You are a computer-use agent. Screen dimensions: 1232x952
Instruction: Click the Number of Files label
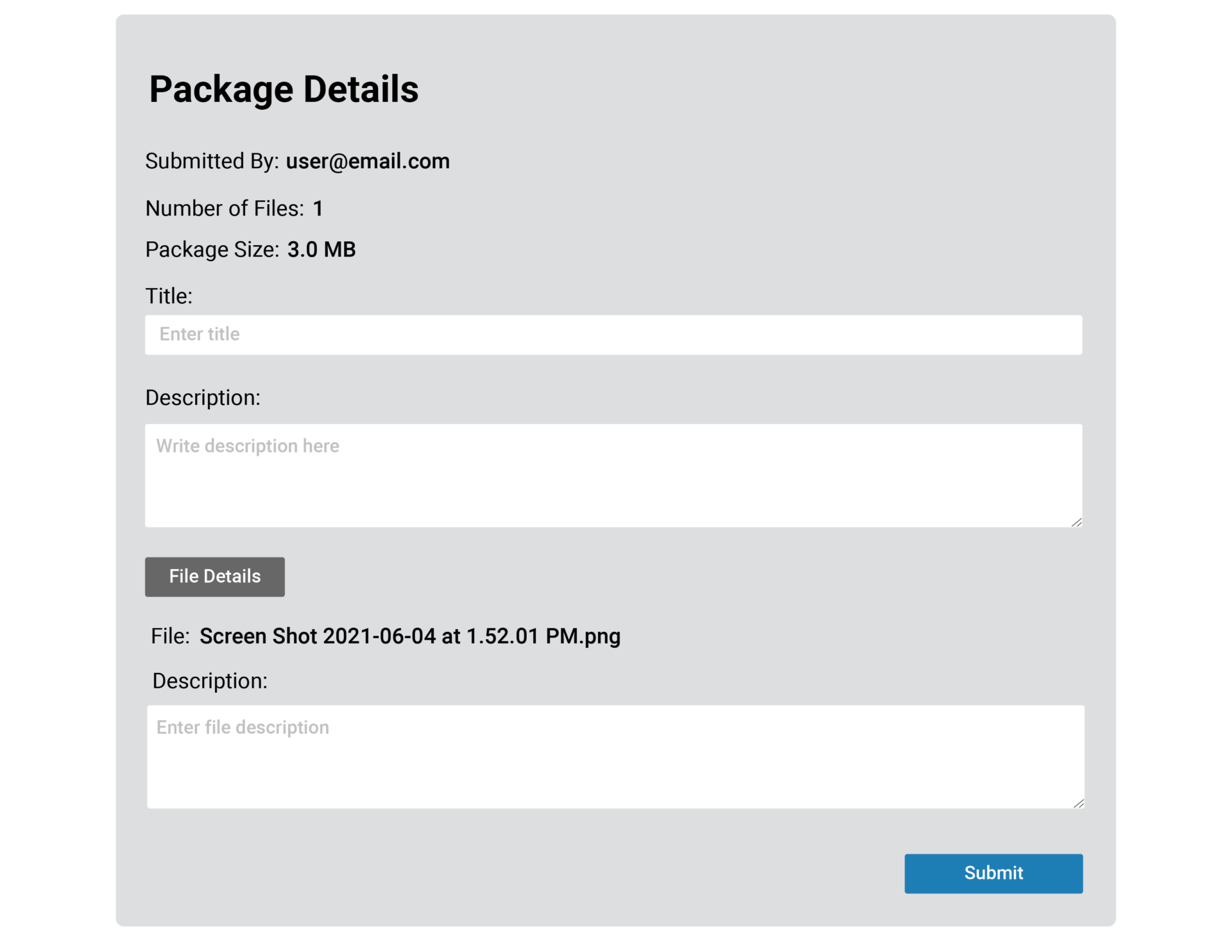[225, 208]
